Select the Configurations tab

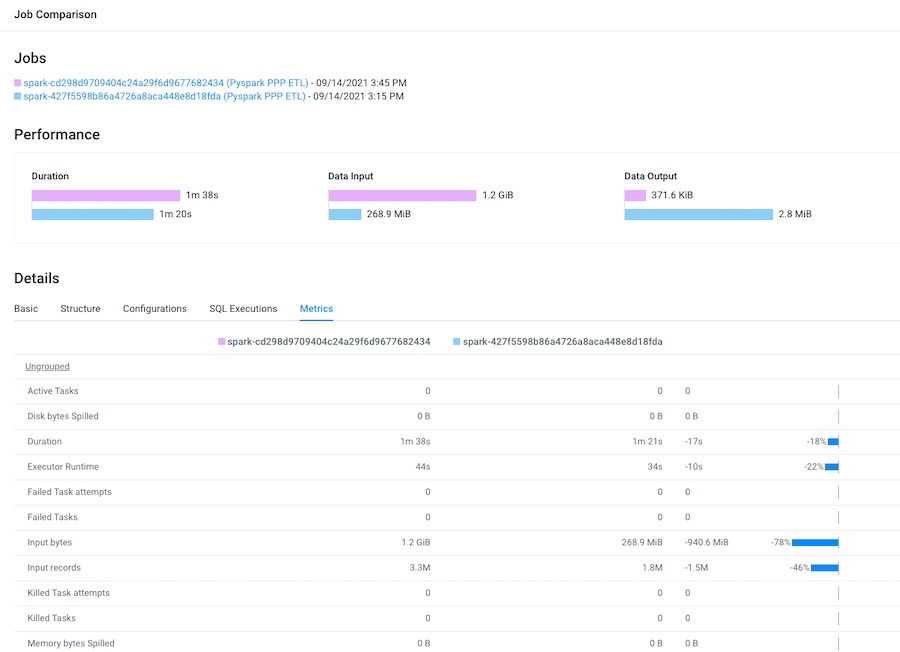click(155, 309)
